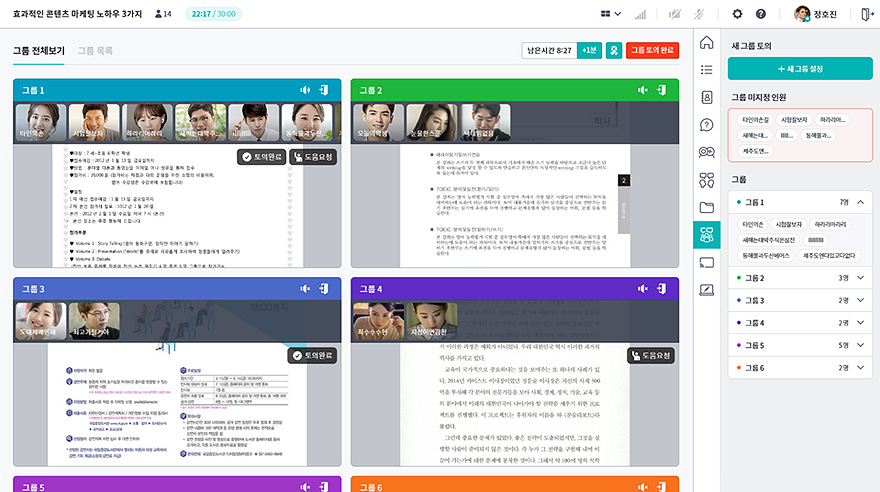Click the 그룹 토의 완료 button
The width and height of the screenshot is (880, 492).
652,50
